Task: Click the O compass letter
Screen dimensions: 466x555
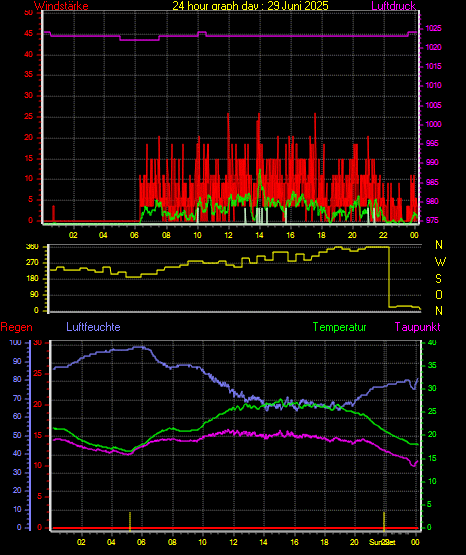Action: (439, 295)
